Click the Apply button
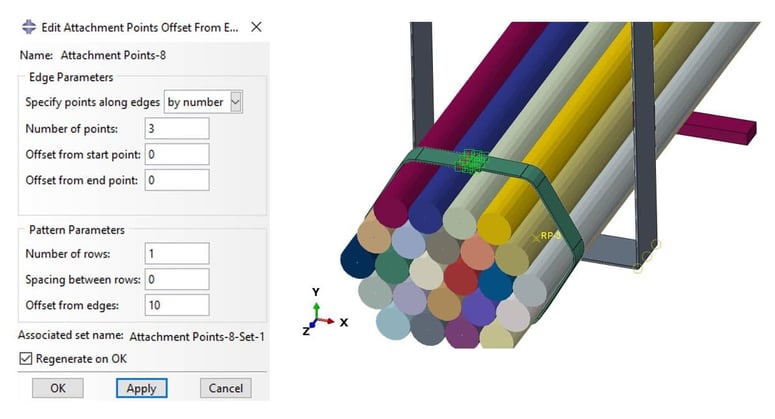This screenshot has height=419, width=775. tap(141, 388)
